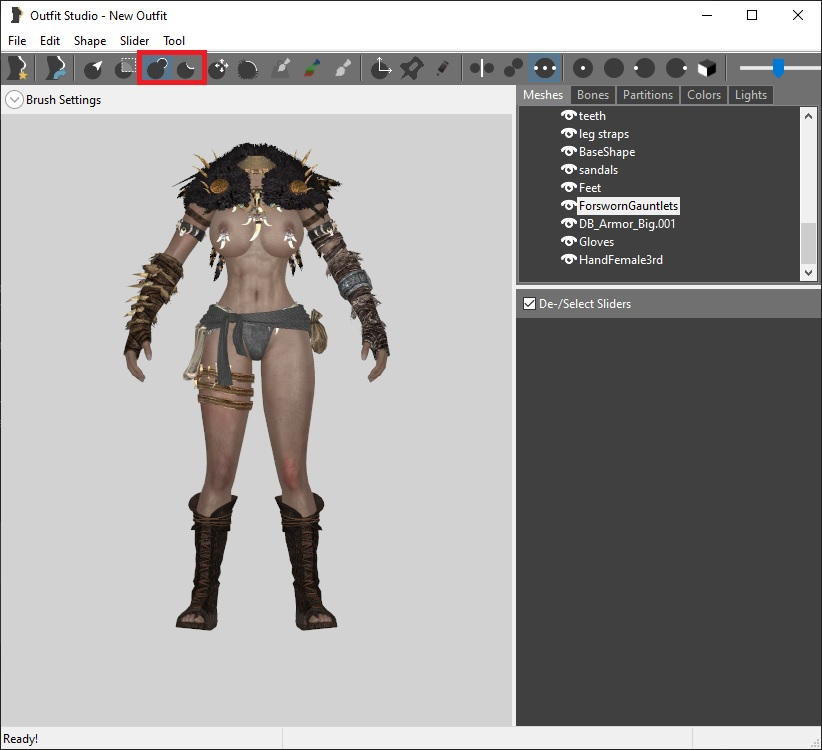Click mesh list scrollbar down arrow
The height and width of the screenshot is (750, 822).
[808, 273]
